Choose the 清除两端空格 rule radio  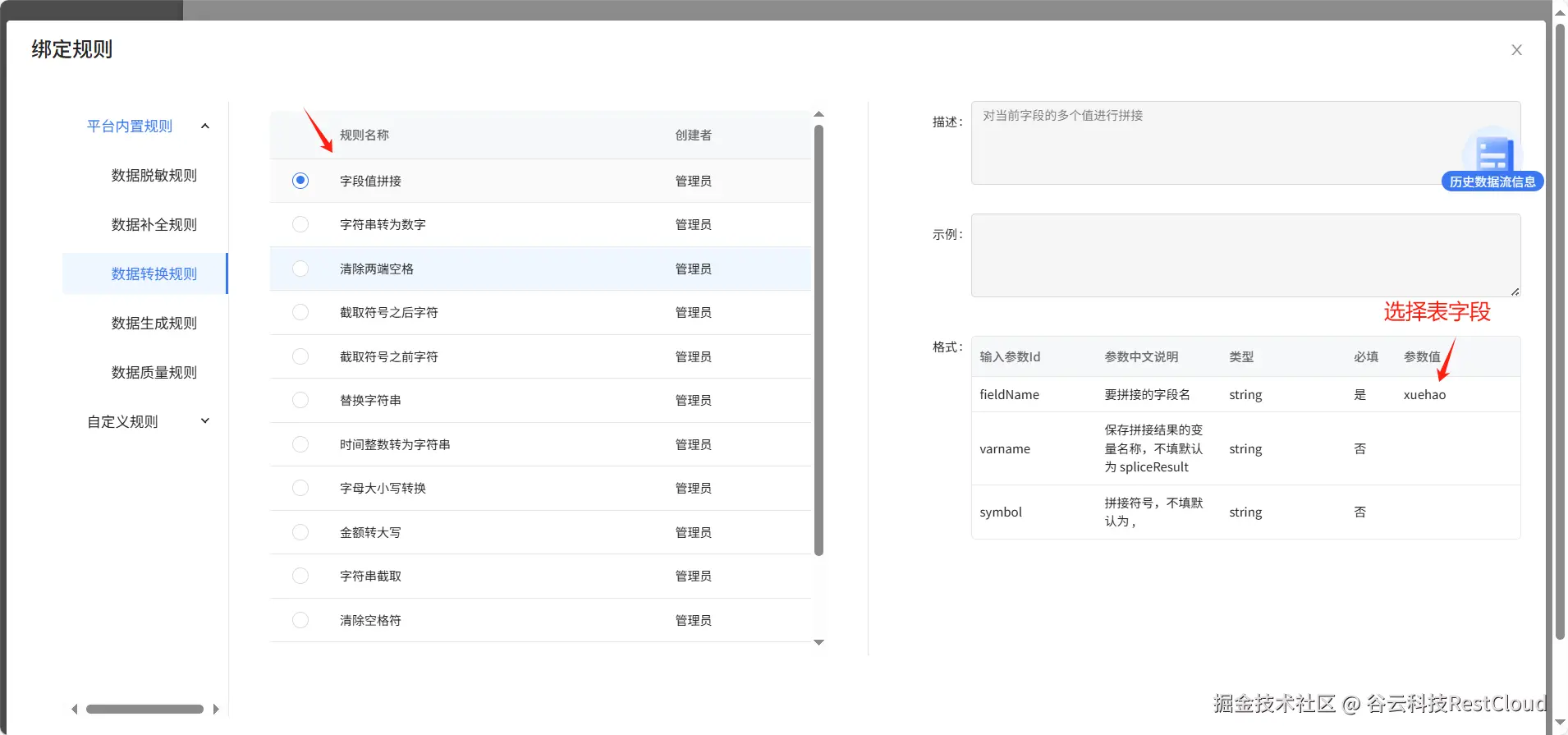click(x=300, y=269)
